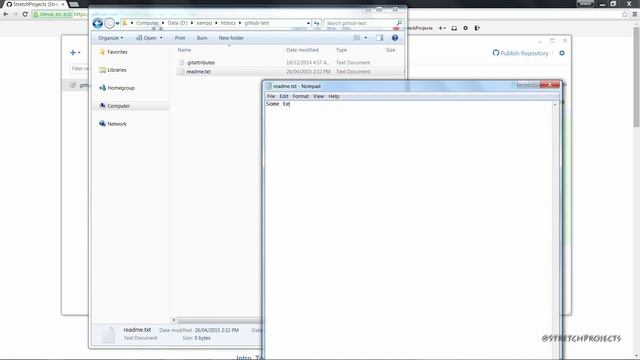Viewport: 640px width, 360px height.
Task: Open the Chrome hamburger menu icon
Action: [635, 14]
